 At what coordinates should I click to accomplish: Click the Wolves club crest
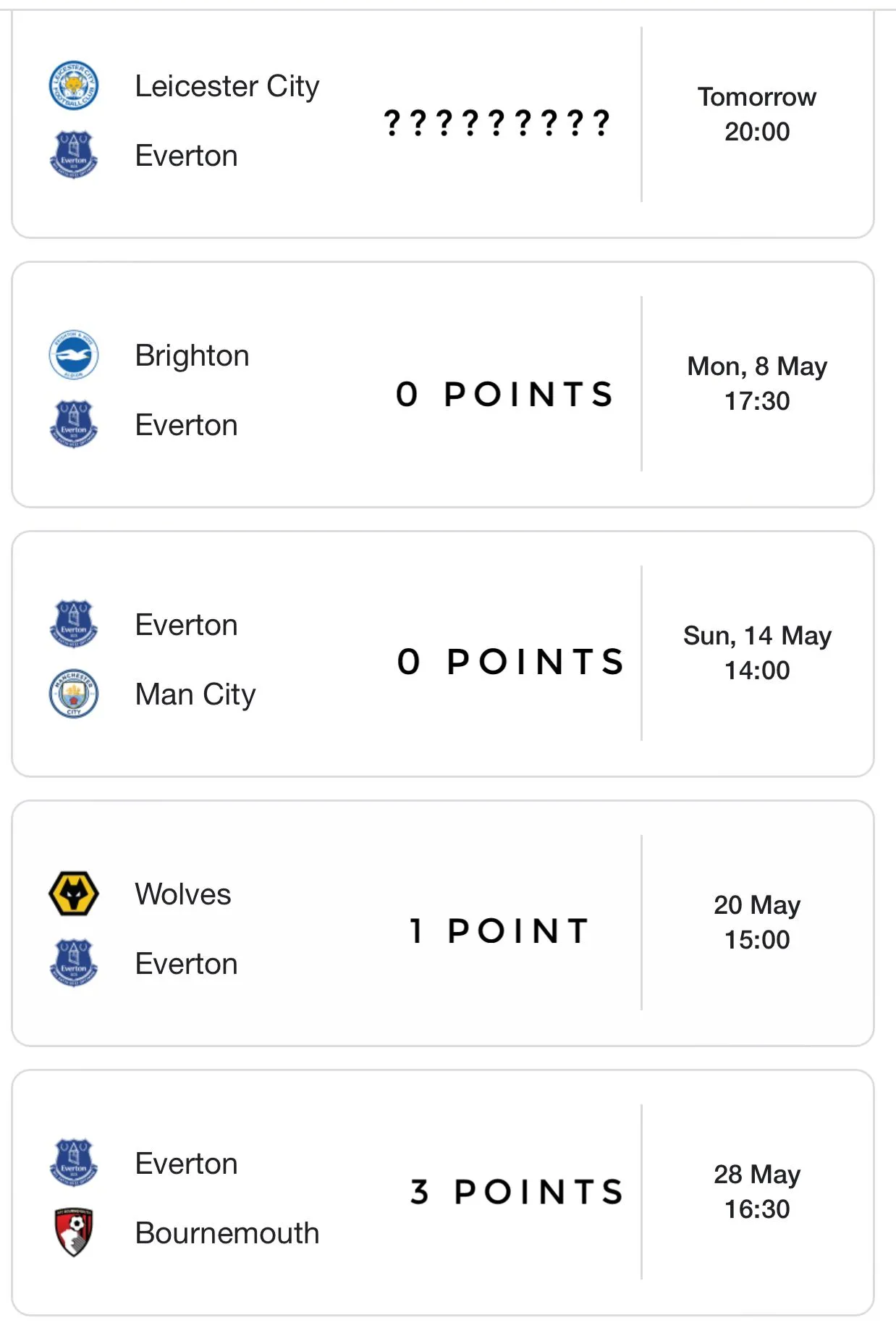[x=73, y=894]
